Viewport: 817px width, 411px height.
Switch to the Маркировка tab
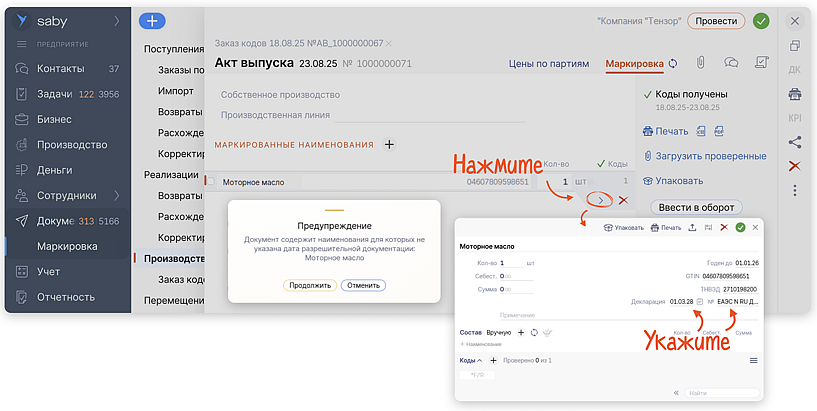tap(634, 64)
